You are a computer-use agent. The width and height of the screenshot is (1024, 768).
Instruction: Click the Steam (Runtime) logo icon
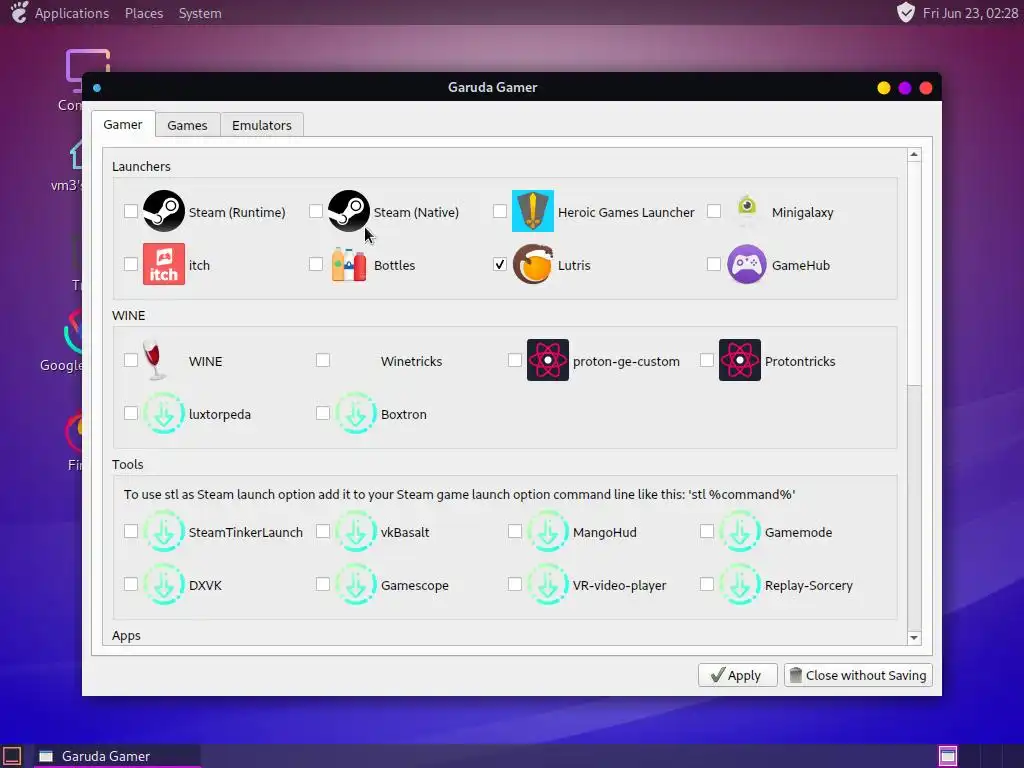click(164, 211)
